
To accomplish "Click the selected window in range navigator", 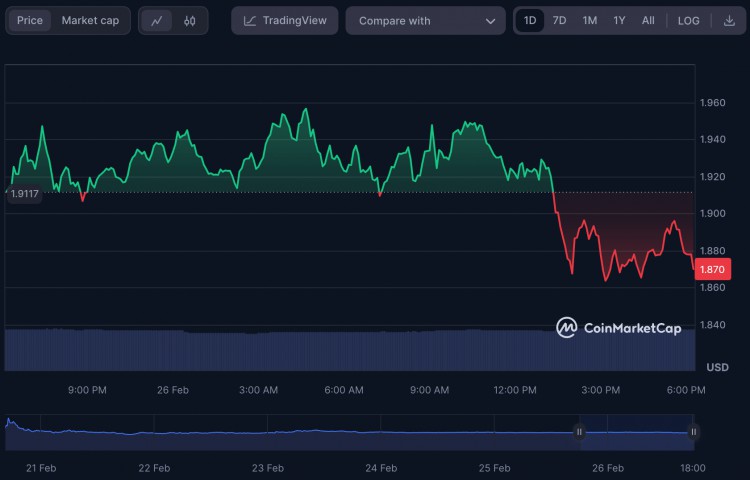I will [x=636, y=432].
